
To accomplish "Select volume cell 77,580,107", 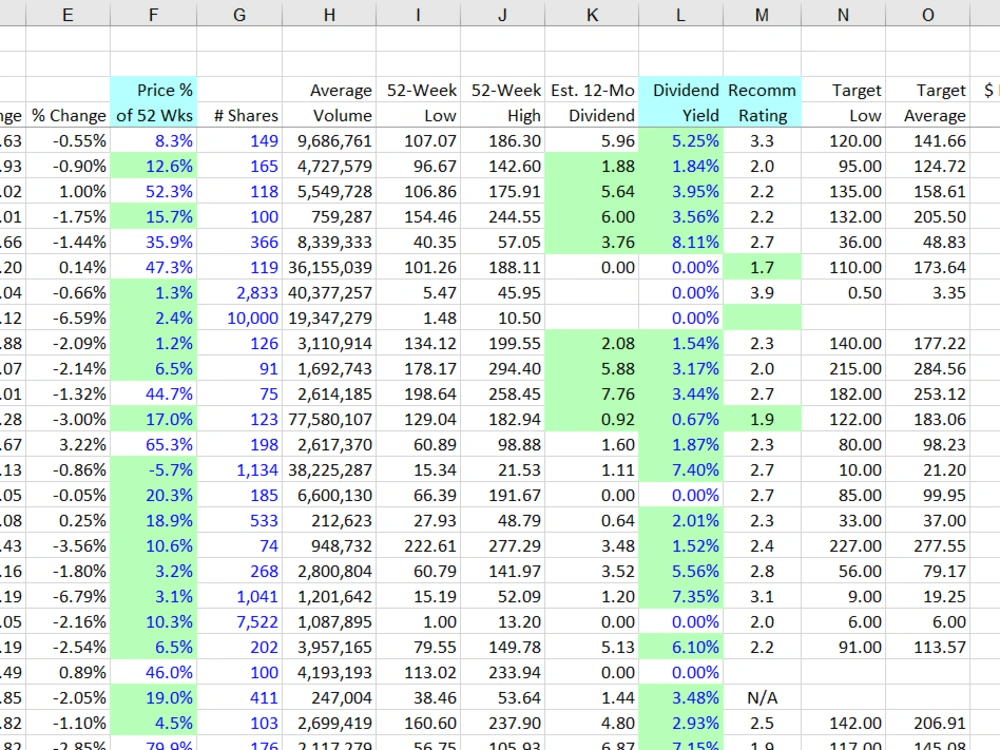I will pyautogui.click(x=329, y=419).
